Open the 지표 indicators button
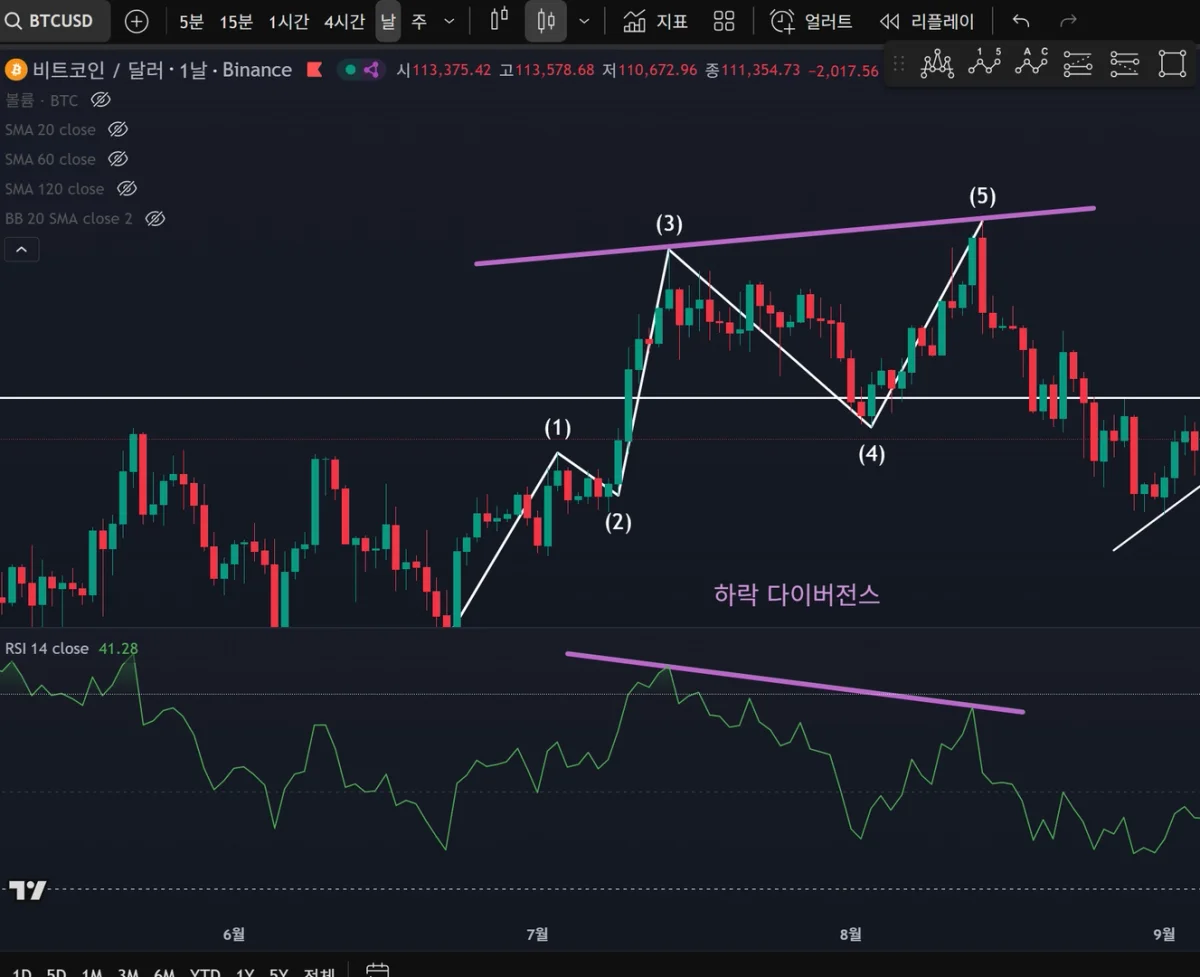Viewport: 1200px width, 977px height. pyautogui.click(x=655, y=21)
